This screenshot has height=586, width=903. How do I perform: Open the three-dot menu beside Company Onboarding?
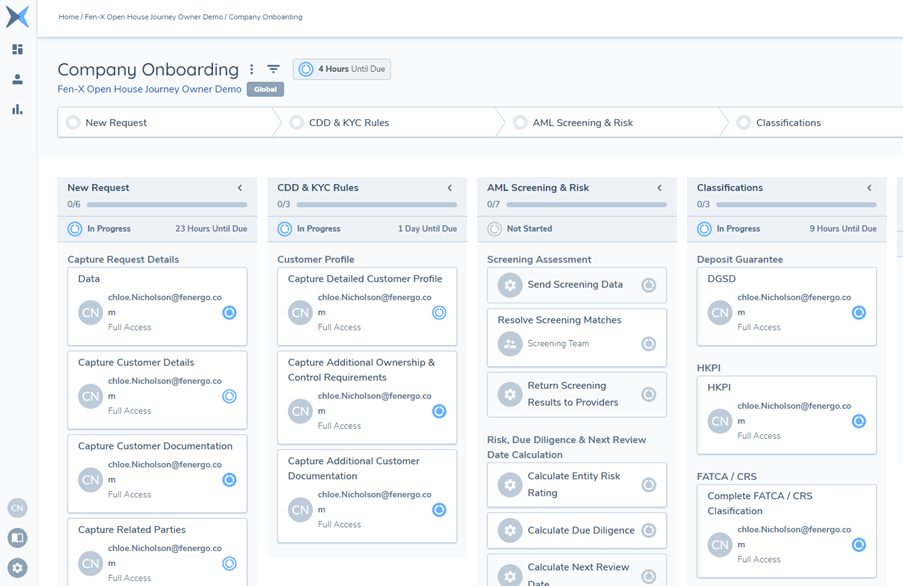[252, 69]
